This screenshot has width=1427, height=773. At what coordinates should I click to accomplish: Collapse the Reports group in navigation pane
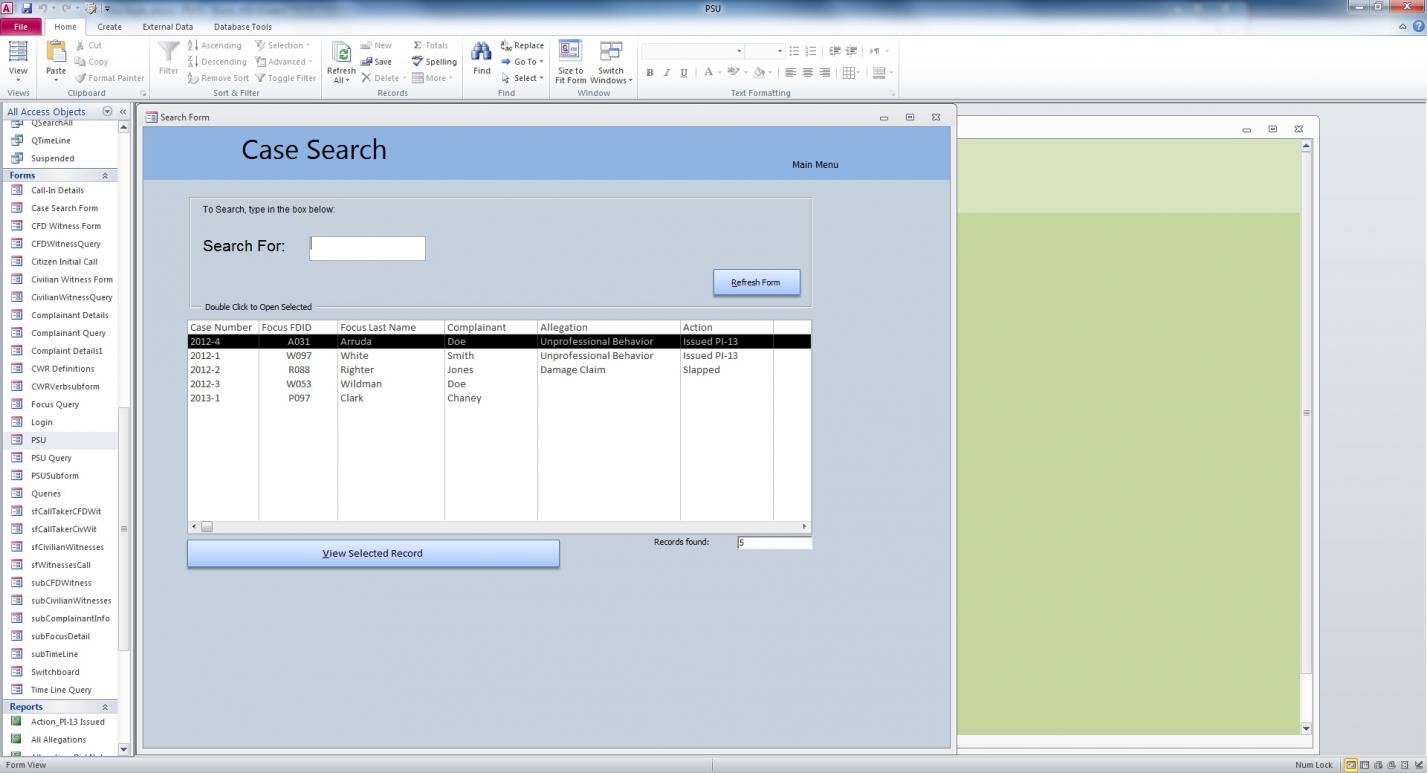105,707
